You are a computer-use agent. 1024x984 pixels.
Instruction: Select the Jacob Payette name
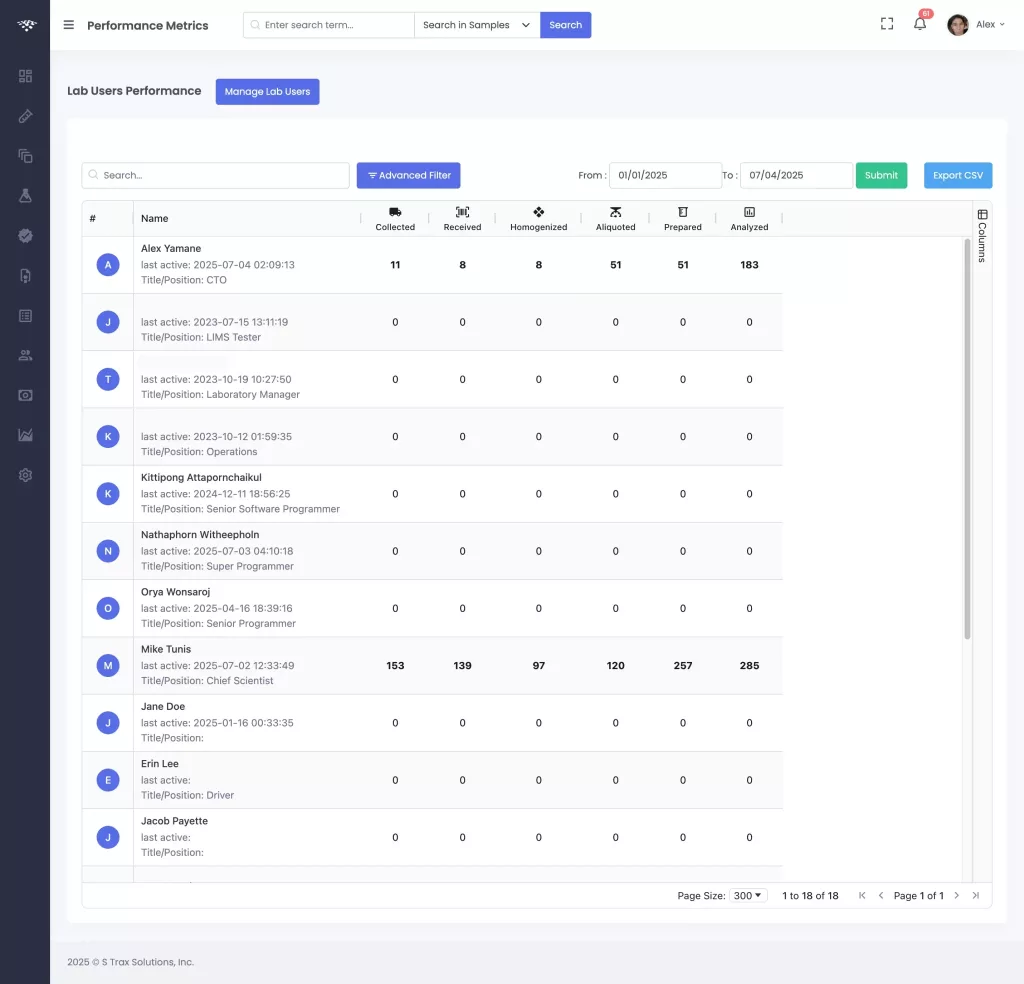coord(174,821)
